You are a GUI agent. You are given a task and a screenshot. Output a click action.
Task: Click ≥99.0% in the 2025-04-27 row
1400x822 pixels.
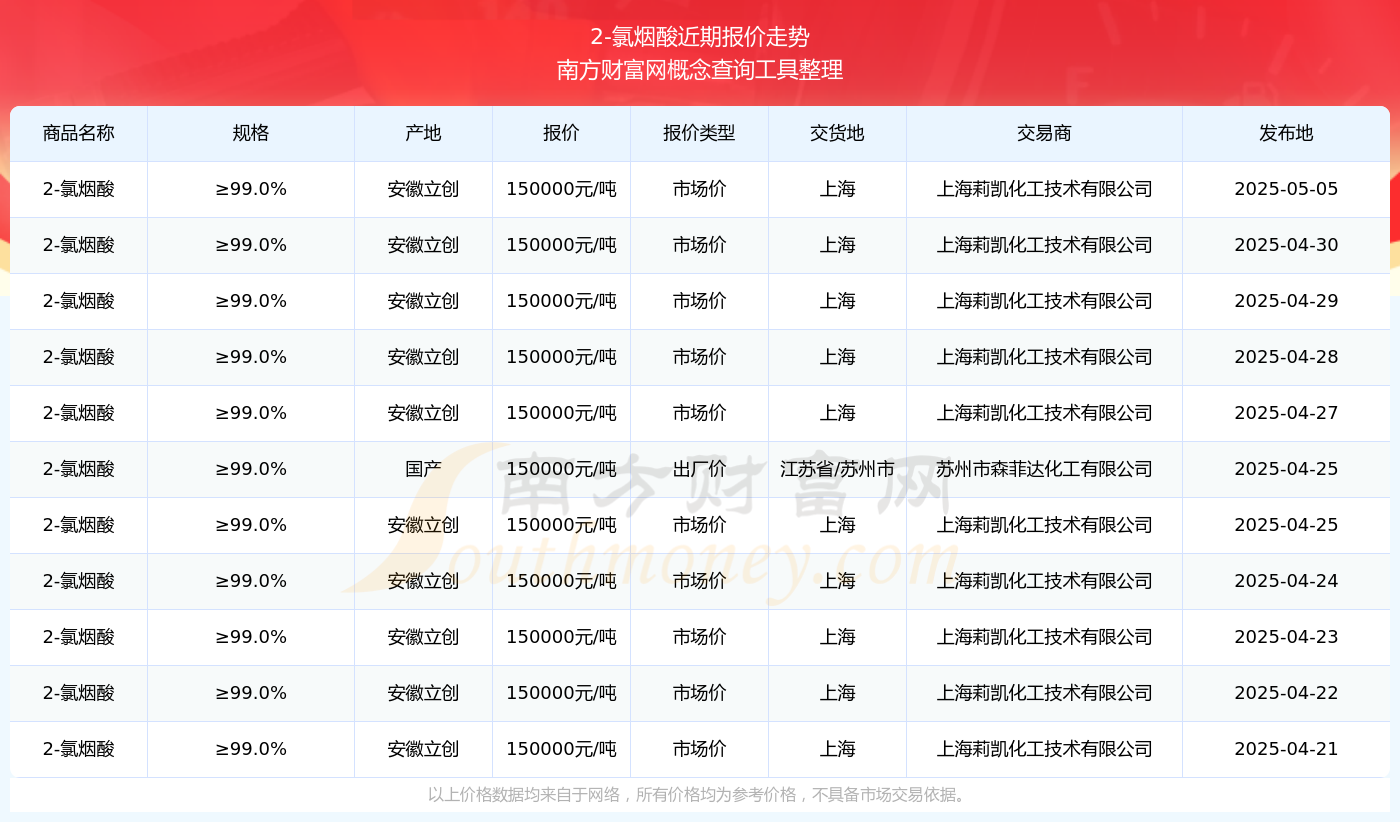(251, 413)
